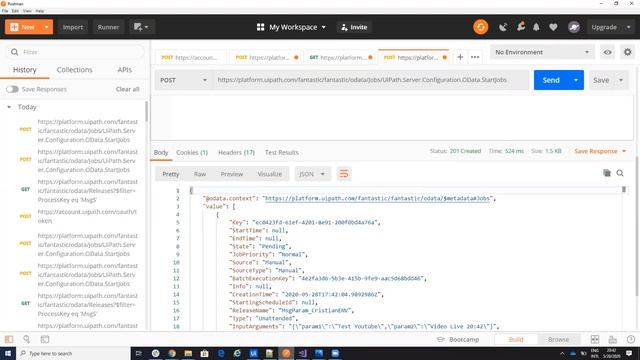Open the Postman console icon in status bar
Image resolution: width=640 pixels, height=360 pixels.
45,339
